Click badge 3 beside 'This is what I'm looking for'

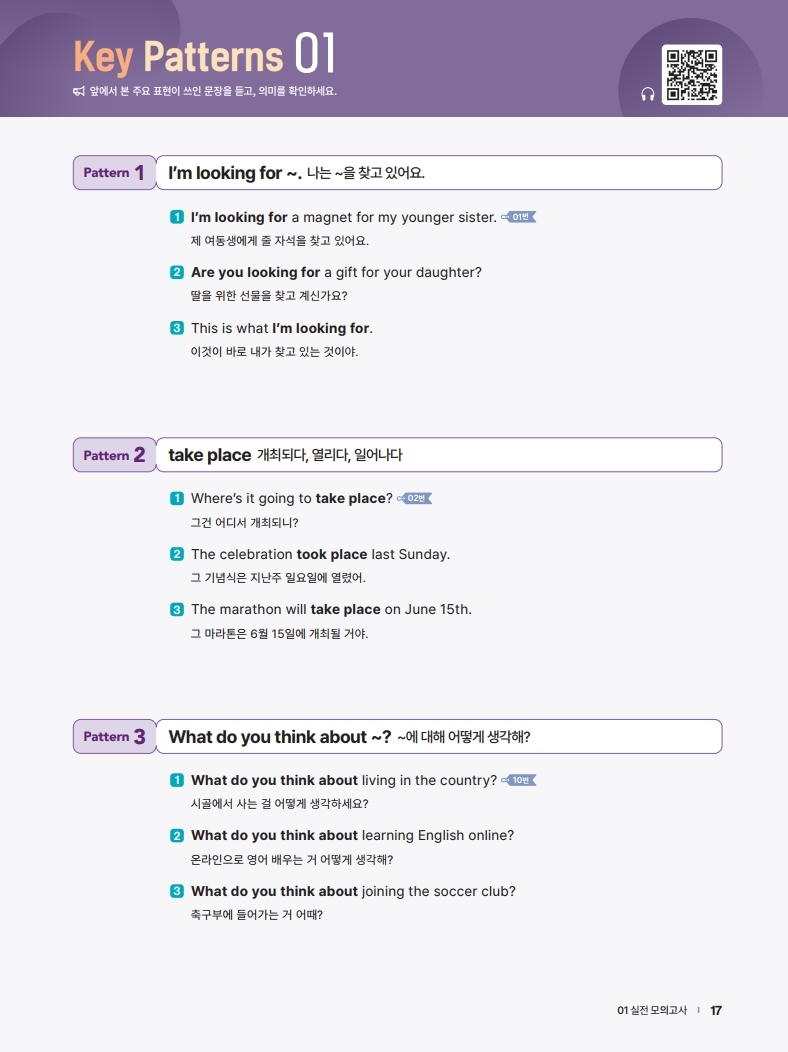tap(177, 328)
